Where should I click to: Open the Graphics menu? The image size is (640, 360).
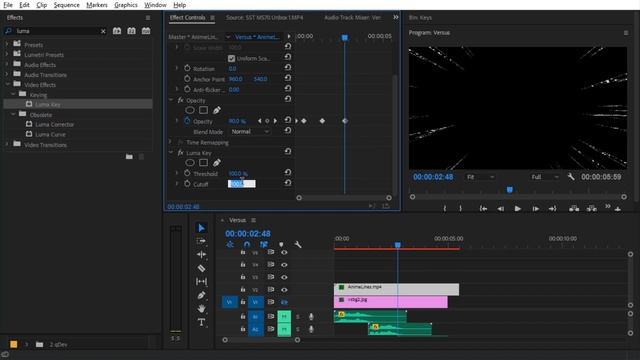pos(126,5)
